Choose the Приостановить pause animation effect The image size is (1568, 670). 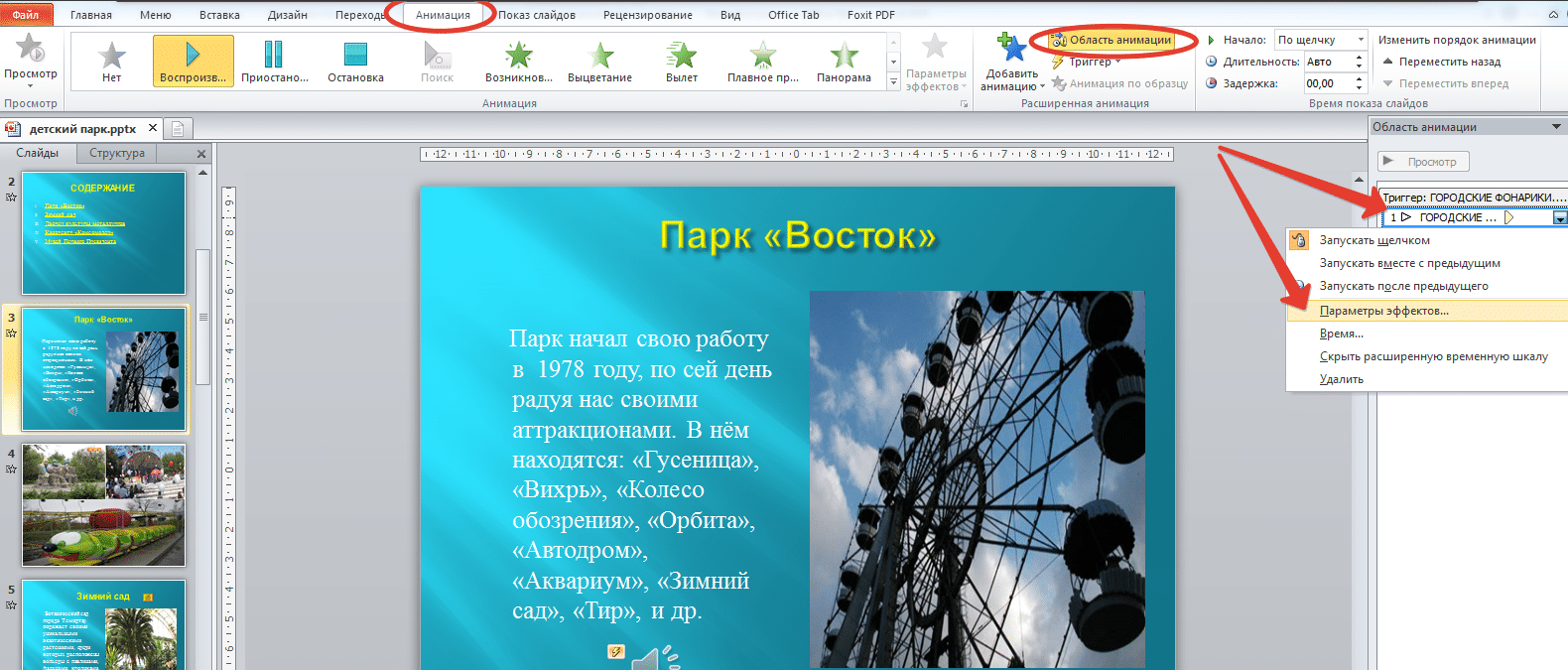point(275,61)
